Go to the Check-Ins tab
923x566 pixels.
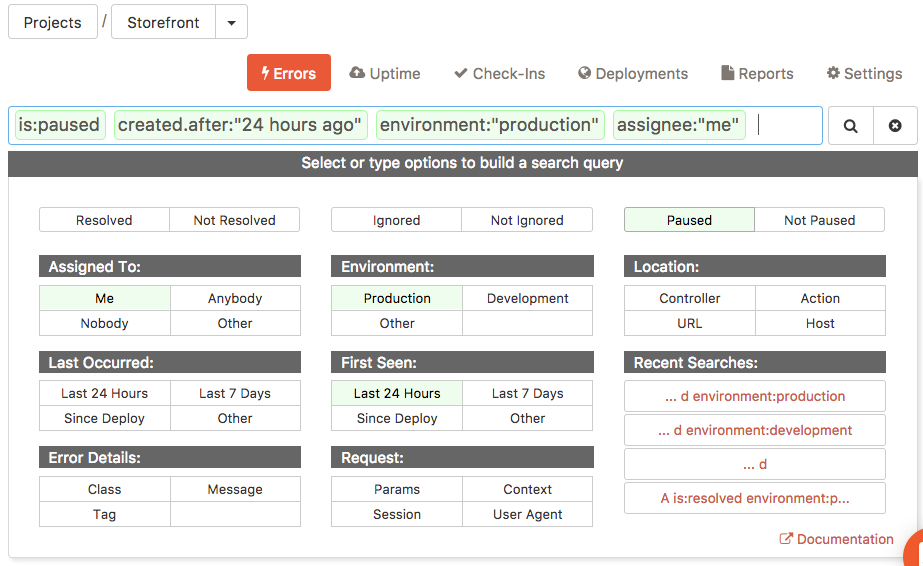(x=500, y=74)
